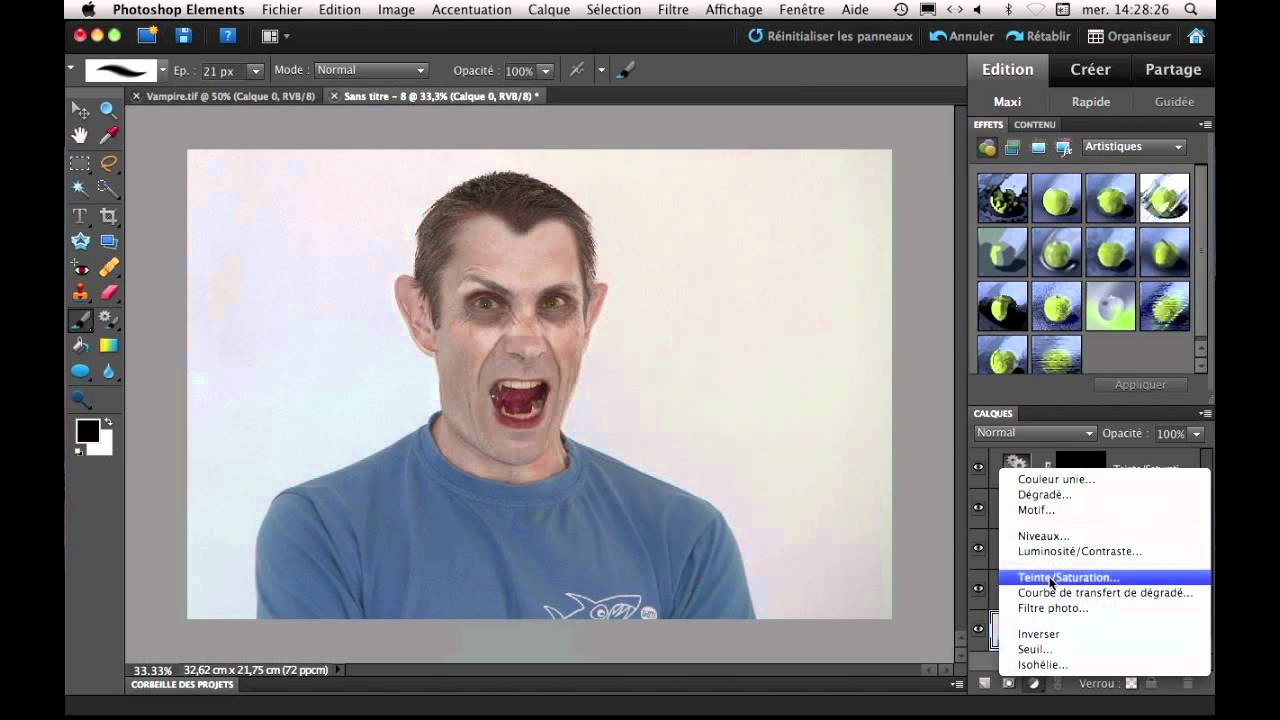Image resolution: width=1280 pixels, height=720 pixels.
Task: Toggle the third layer's eye icon
Action: tap(979, 548)
